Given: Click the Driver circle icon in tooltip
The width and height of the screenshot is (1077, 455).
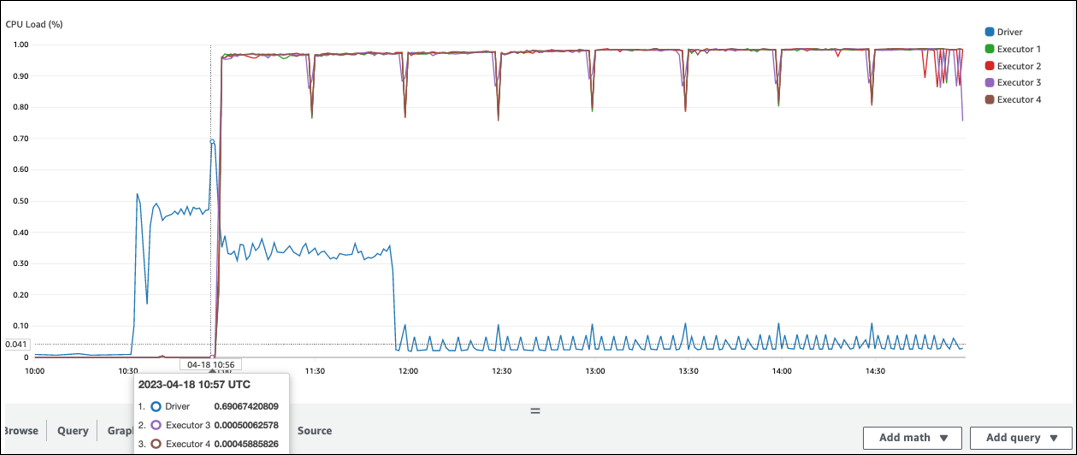Looking at the screenshot, I should [x=156, y=407].
